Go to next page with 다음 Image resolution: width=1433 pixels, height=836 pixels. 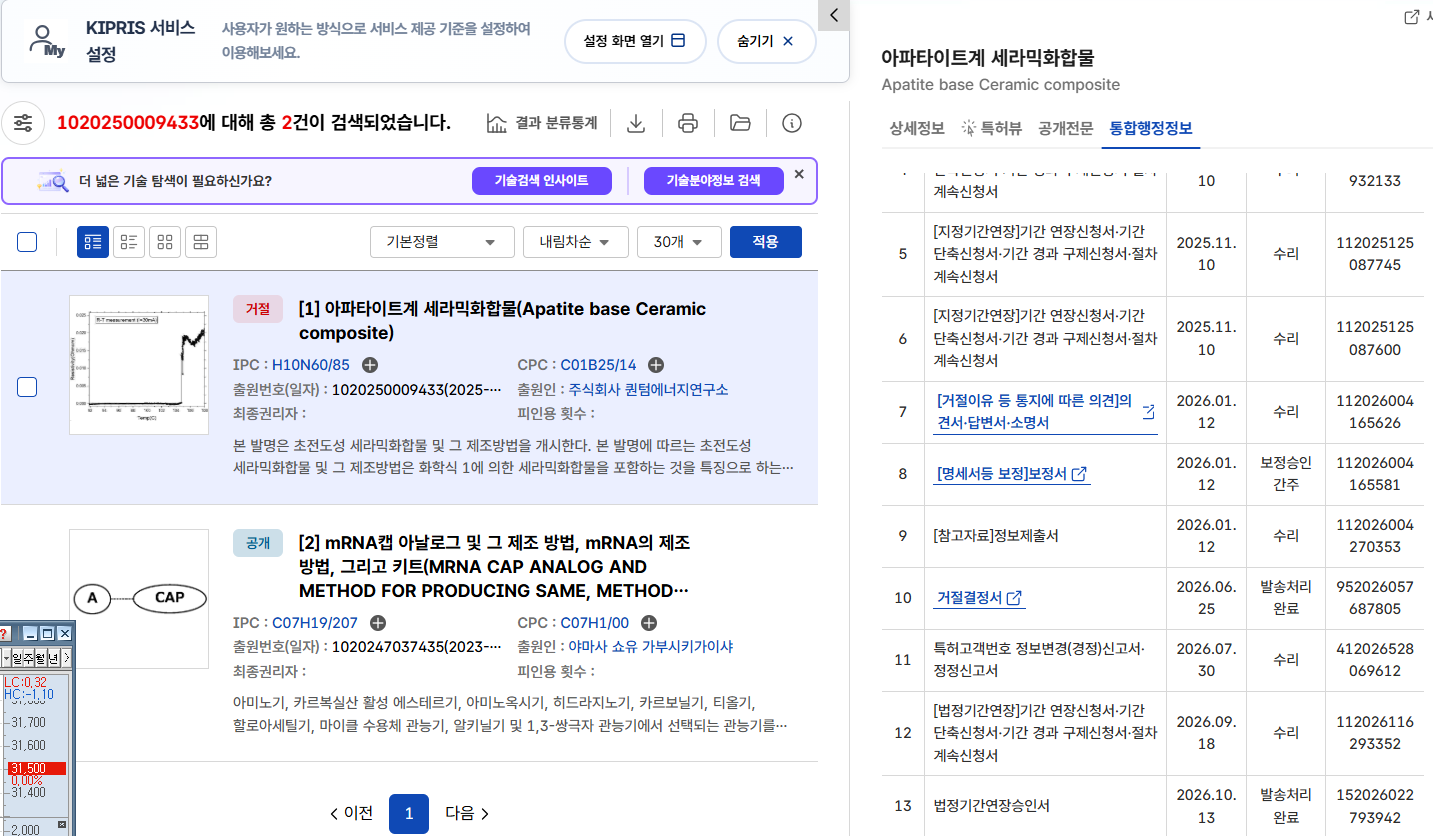tap(467, 813)
